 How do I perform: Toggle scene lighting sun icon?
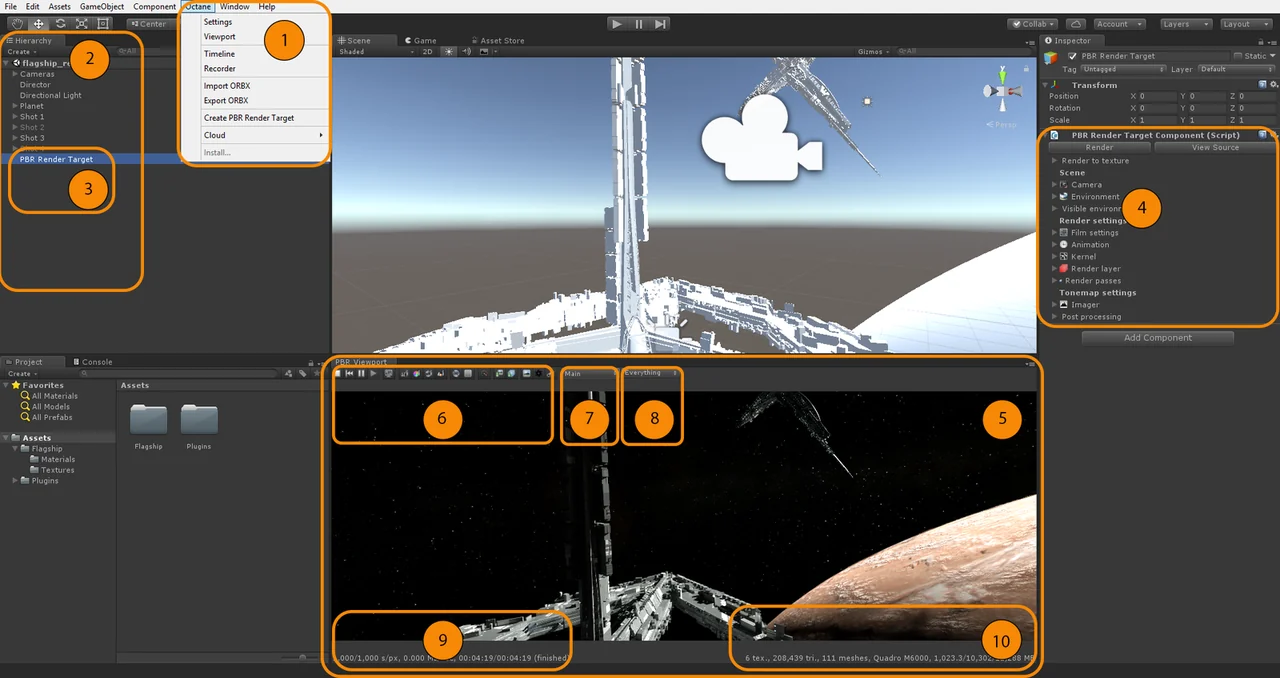tap(448, 51)
